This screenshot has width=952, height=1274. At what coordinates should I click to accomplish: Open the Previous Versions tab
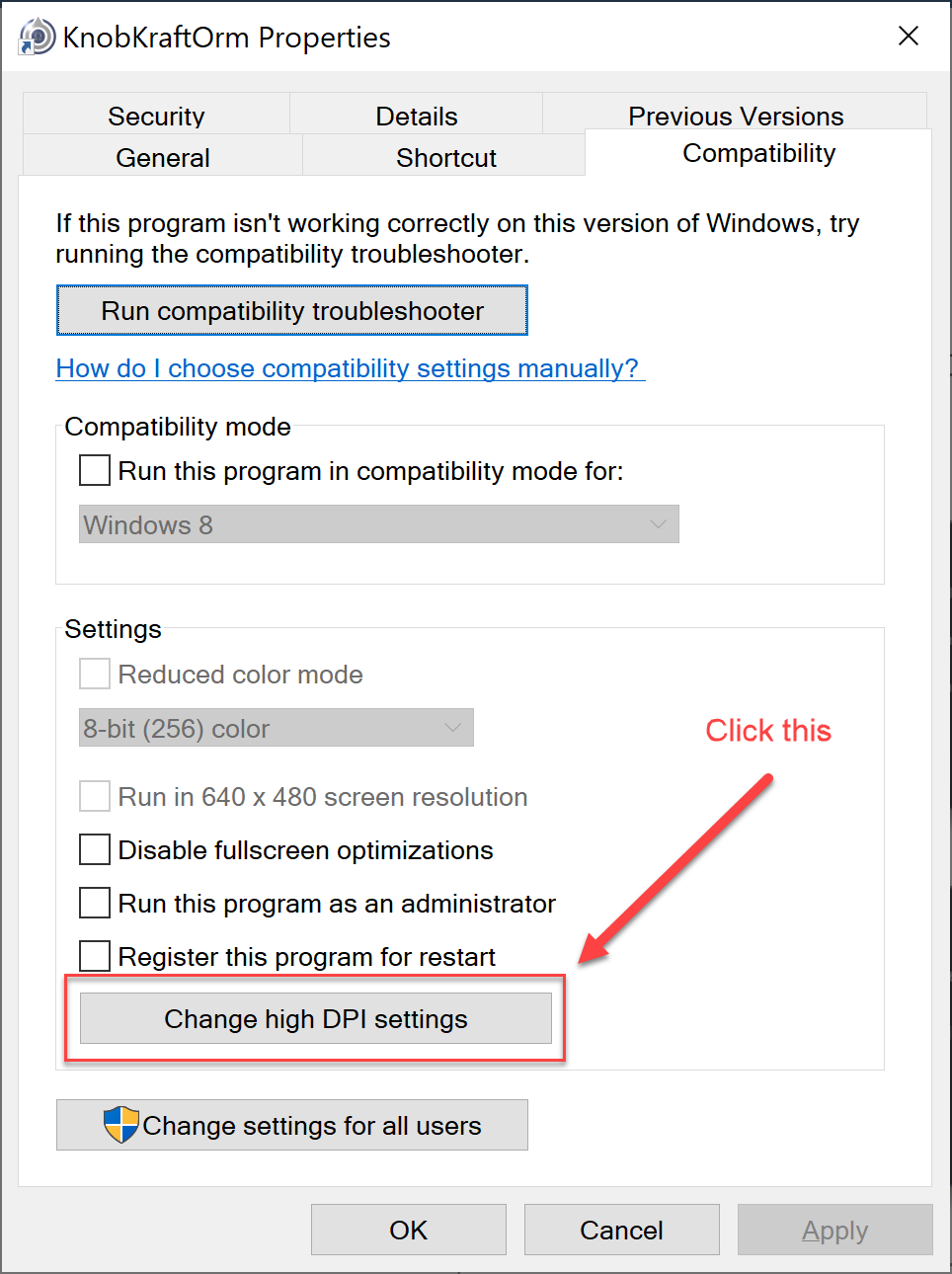pos(735,116)
